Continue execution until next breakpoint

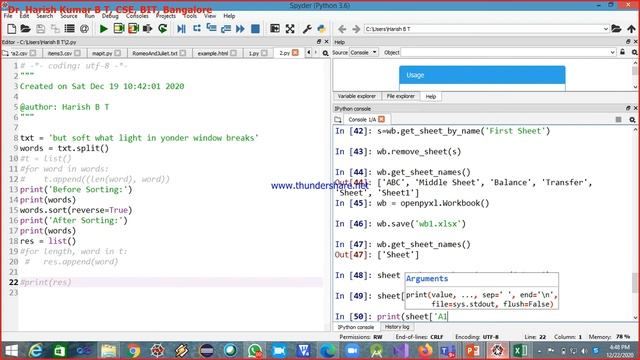click(x=240, y=29)
